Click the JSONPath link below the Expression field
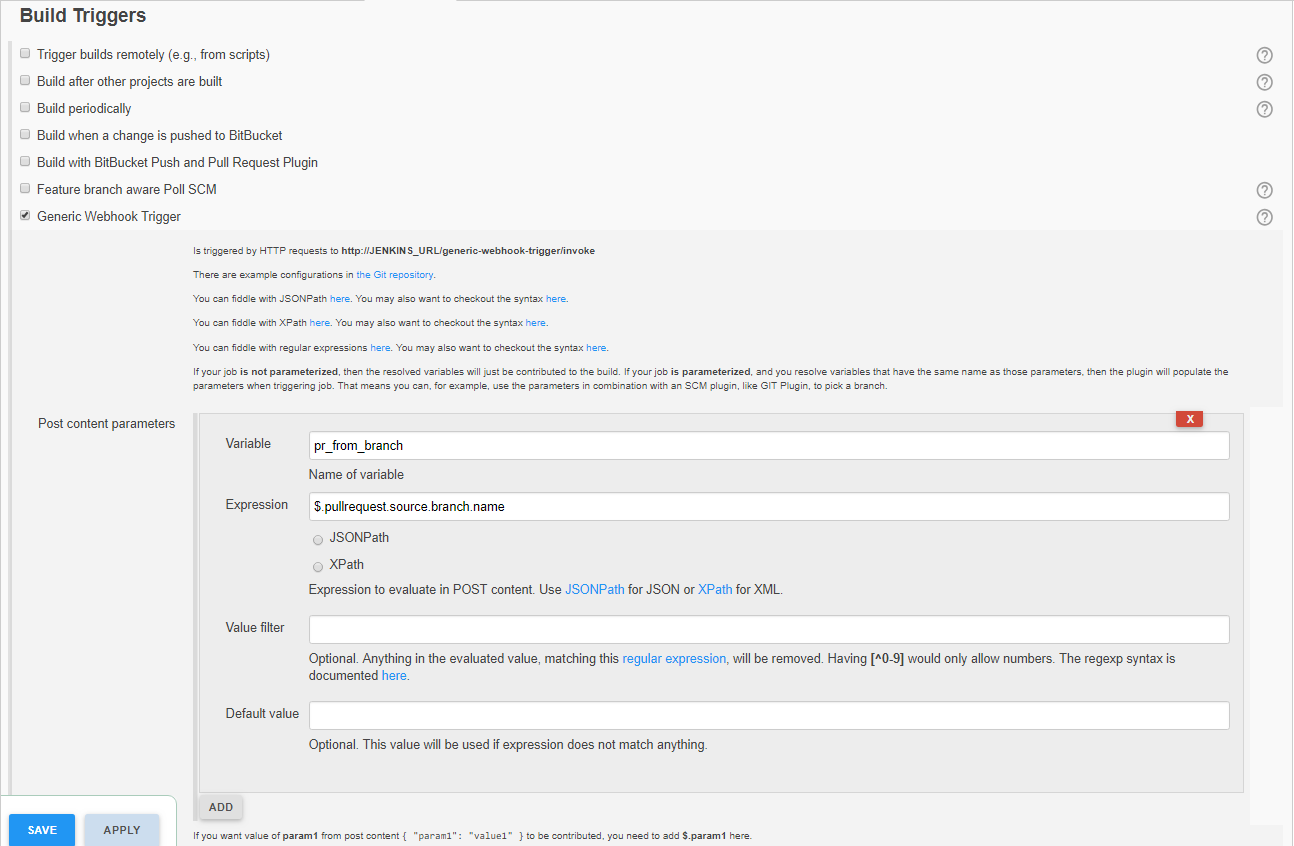Screen dimensions: 1294x846 coord(594,589)
